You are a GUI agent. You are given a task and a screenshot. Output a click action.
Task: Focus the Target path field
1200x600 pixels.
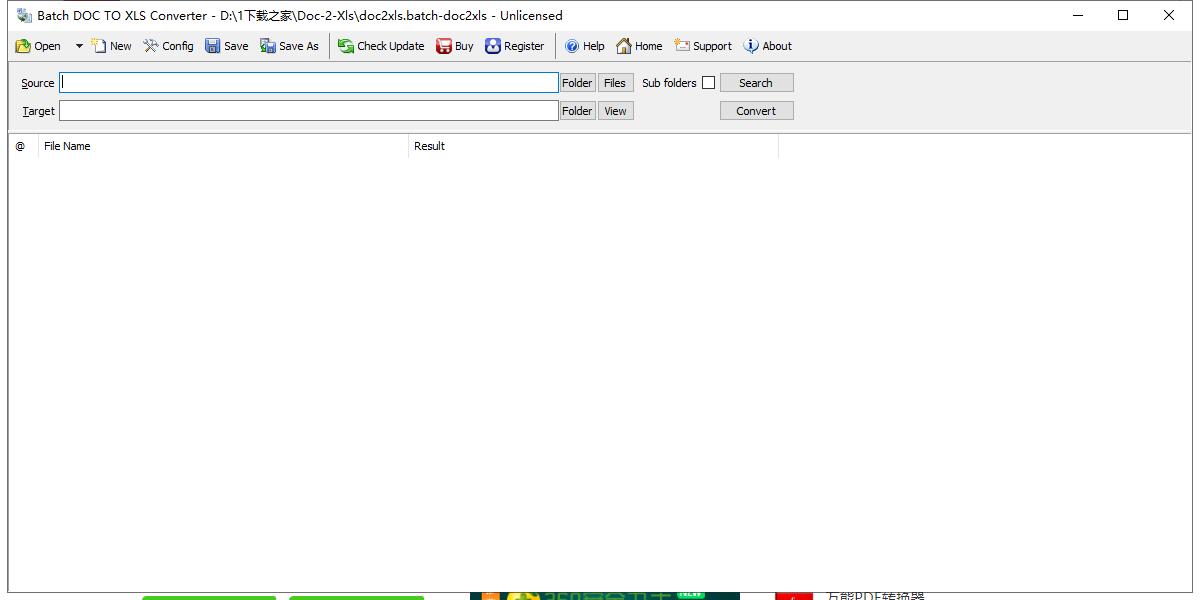point(309,111)
